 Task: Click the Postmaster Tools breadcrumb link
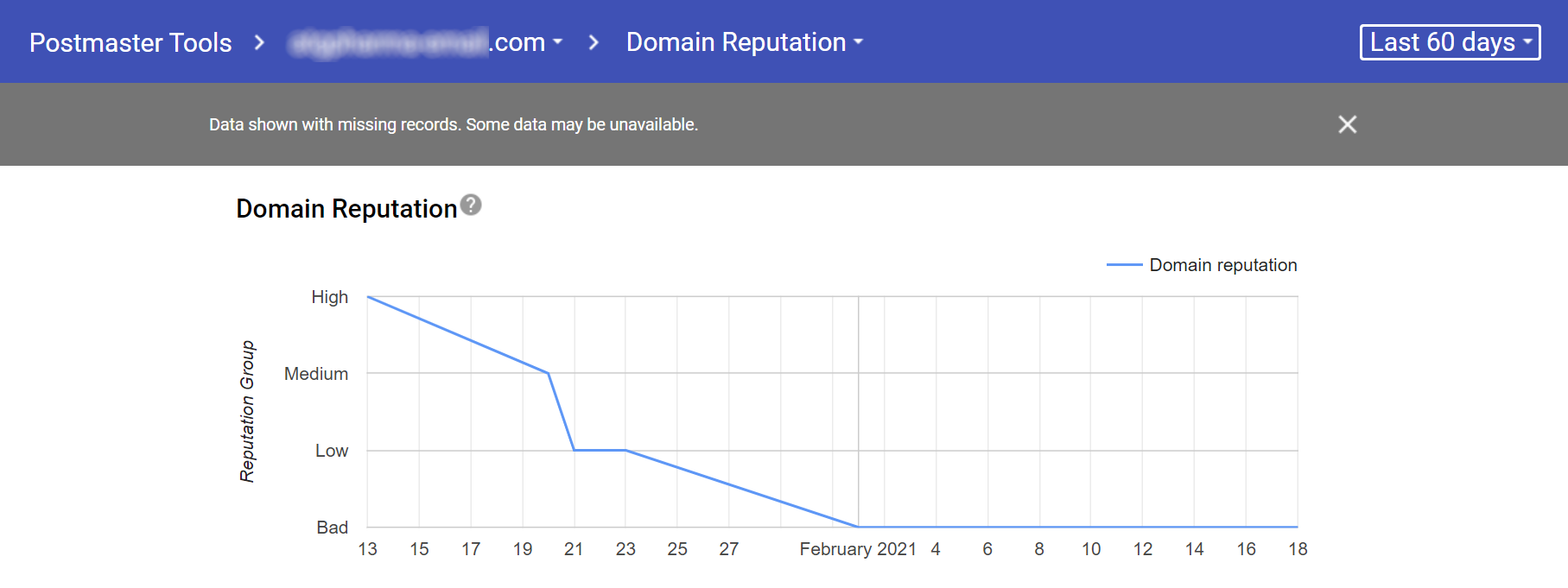click(130, 42)
